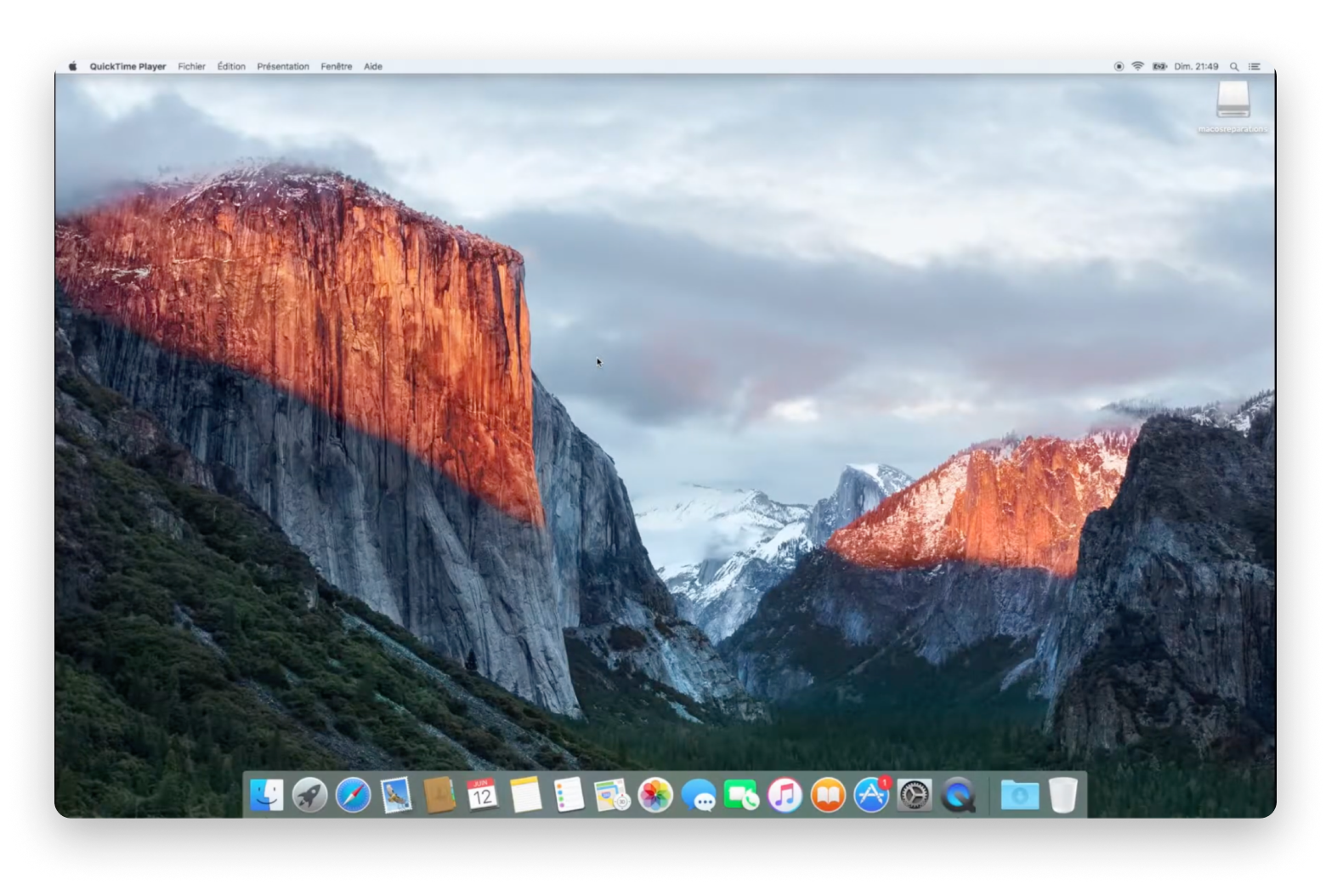Open the Fichier menu
Image resolution: width=1326 pixels, height=896 pixels.
(191, 66)
